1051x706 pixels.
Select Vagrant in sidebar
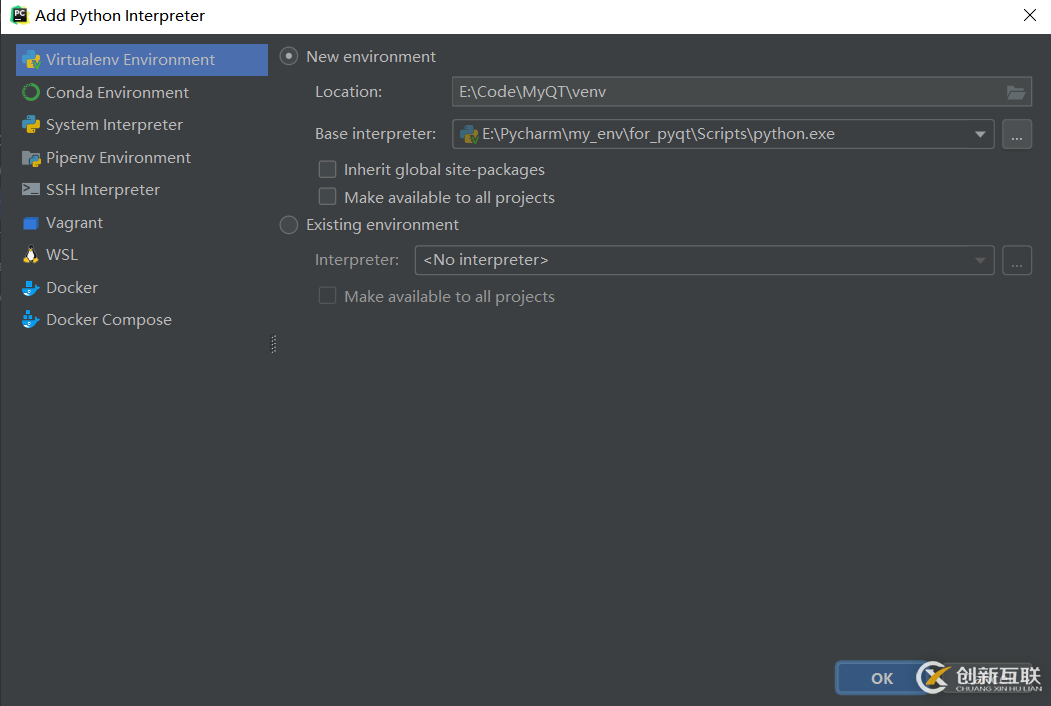click(141, 223)
